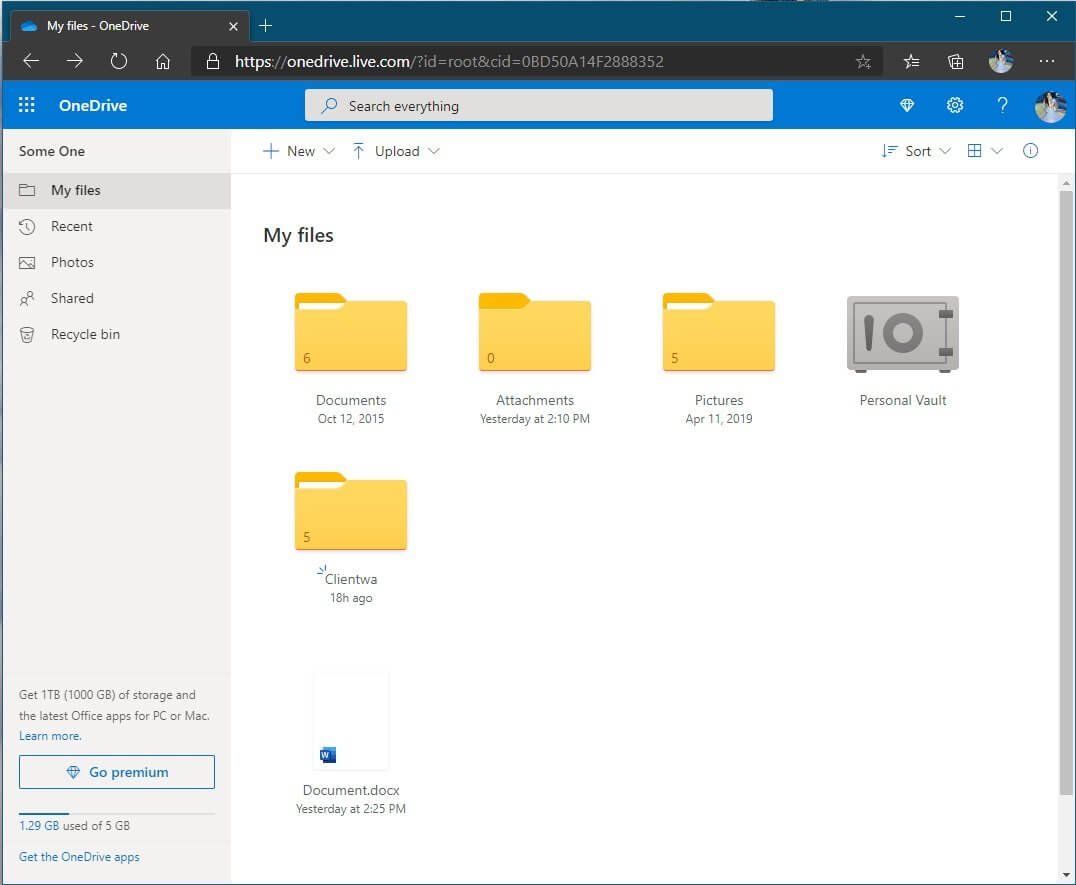Click the scrollbar down arrow

pos(1066,874)
